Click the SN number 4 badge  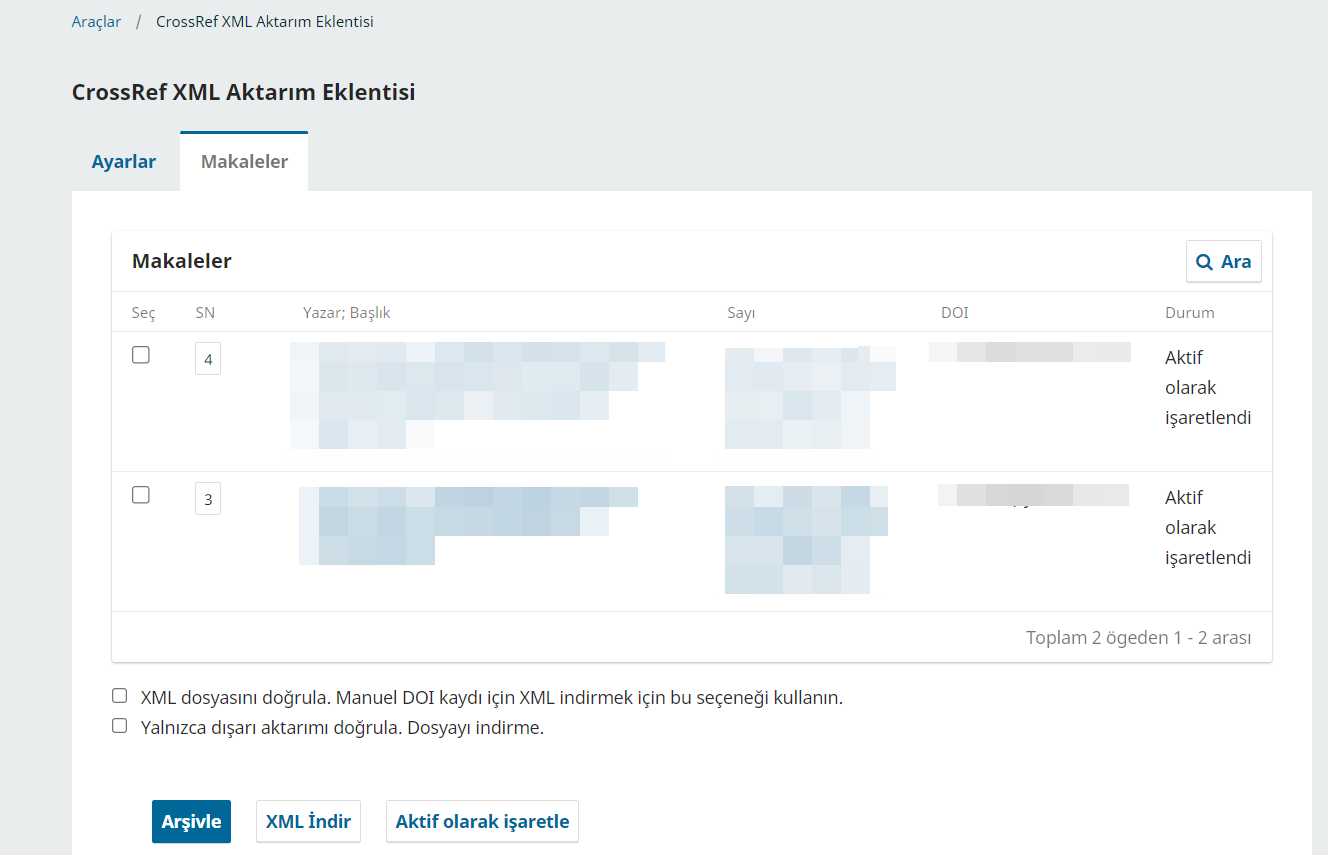[208, 359]
